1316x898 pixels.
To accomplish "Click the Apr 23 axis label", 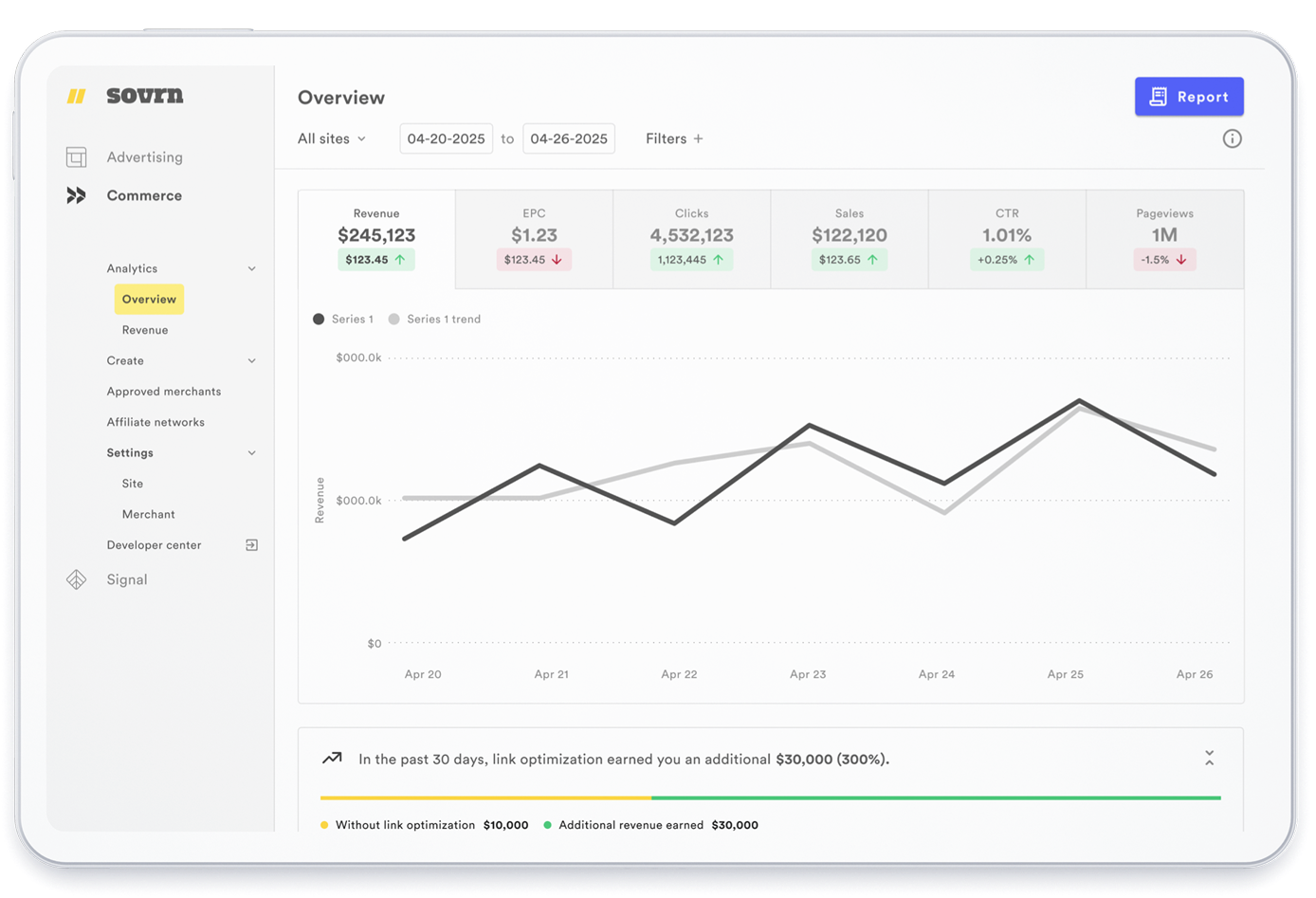I will coord(808,674).
